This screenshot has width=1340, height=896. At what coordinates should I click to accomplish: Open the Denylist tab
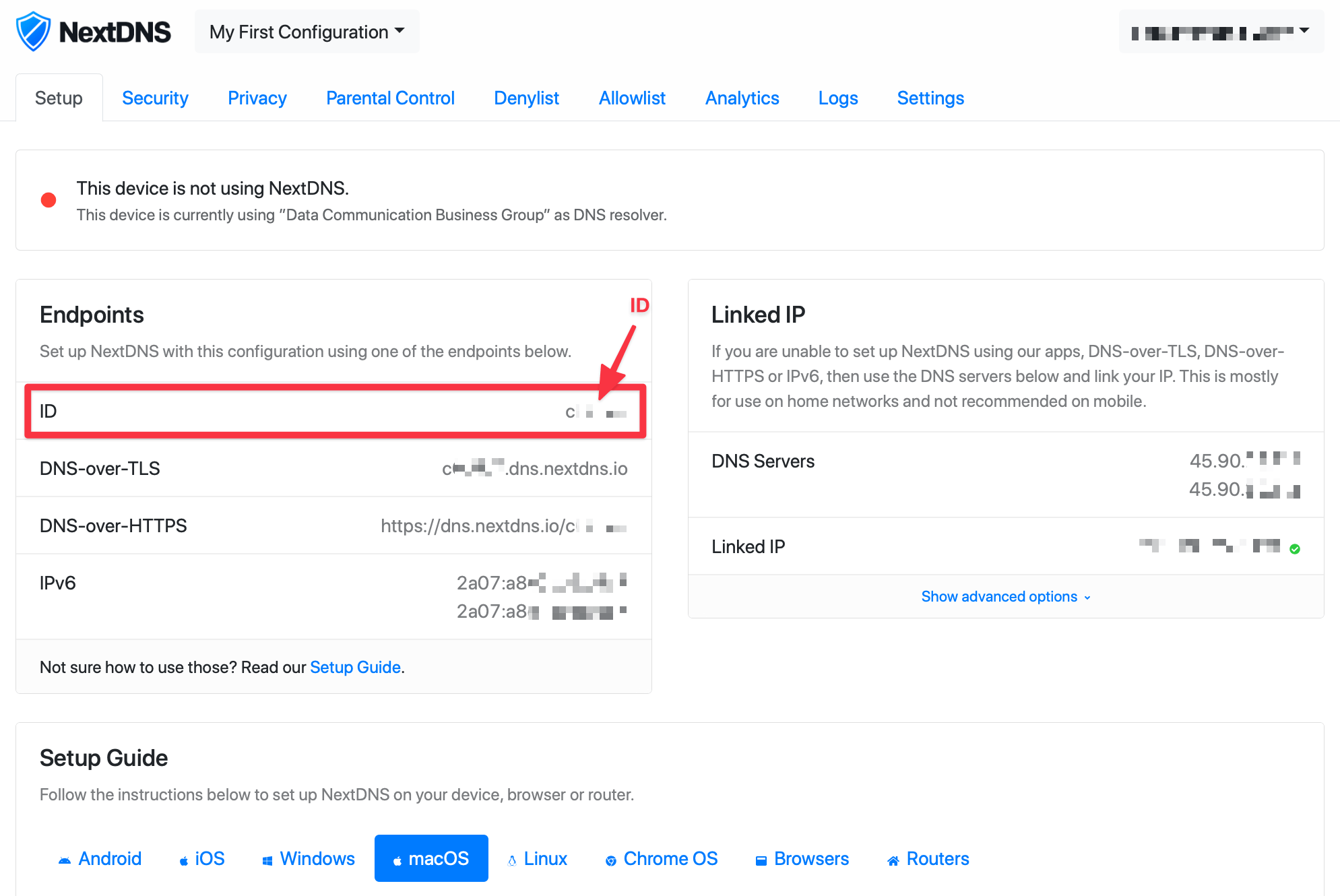(527, 98)
